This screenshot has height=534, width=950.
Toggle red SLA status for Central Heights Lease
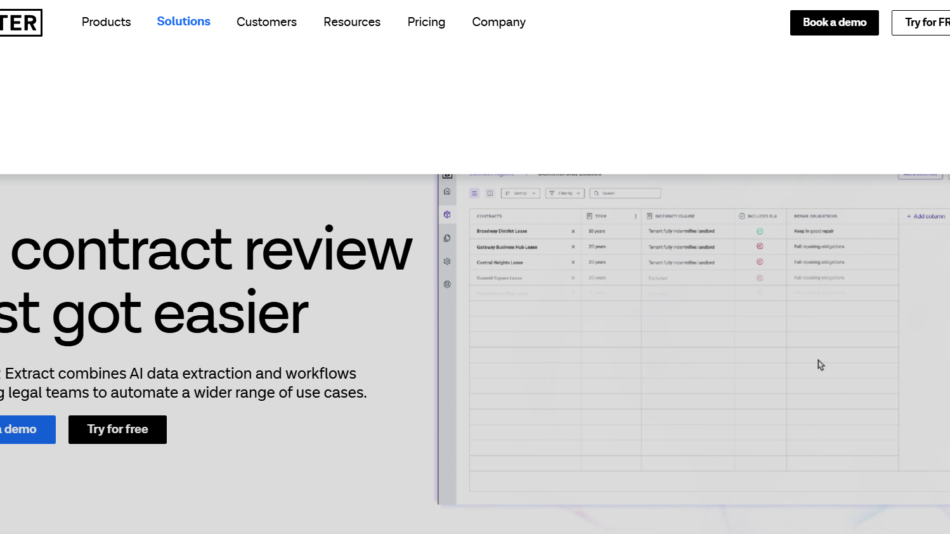click(x=760, y=262)
